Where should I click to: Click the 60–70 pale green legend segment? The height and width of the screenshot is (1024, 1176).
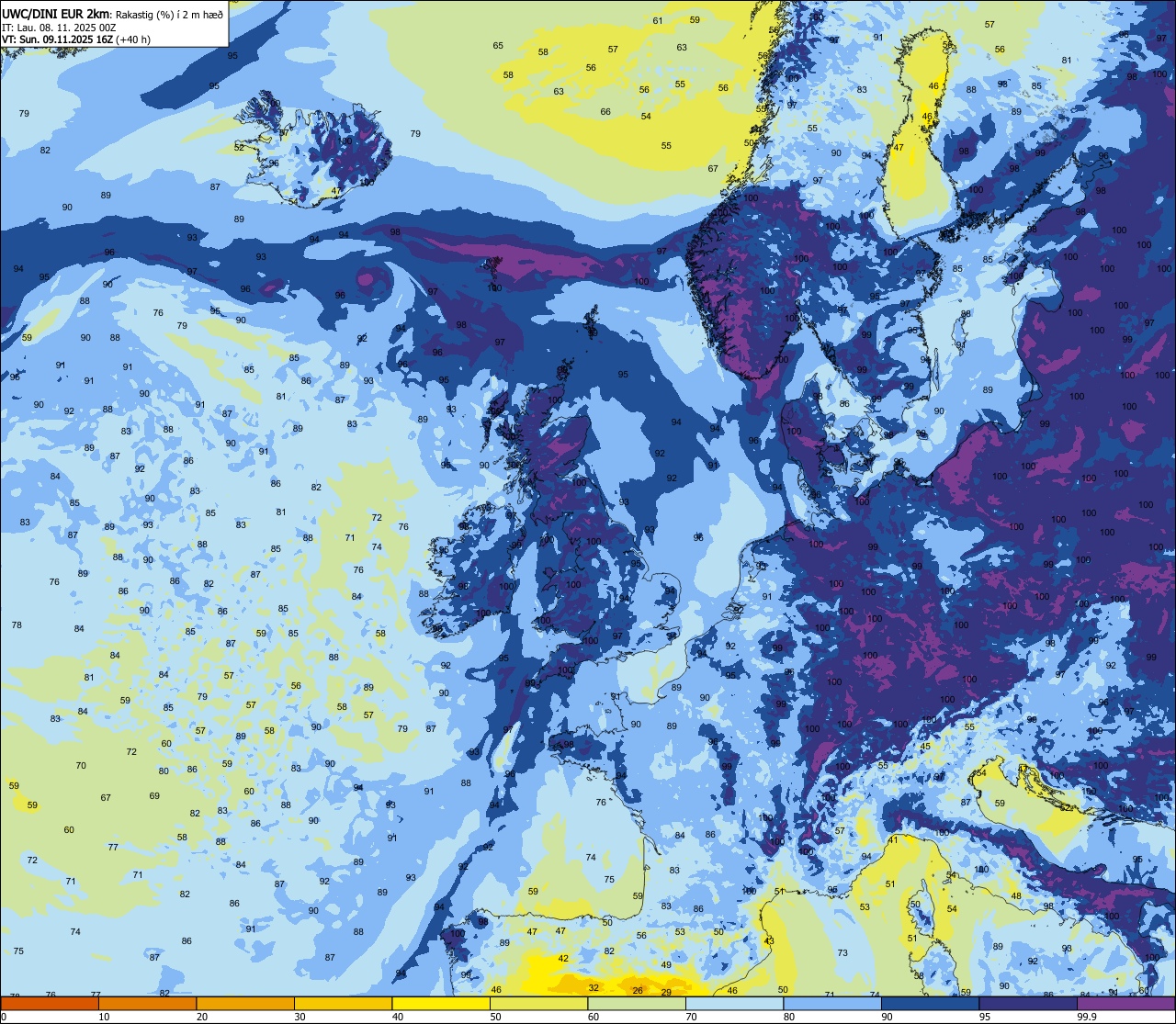(637, 1003)
